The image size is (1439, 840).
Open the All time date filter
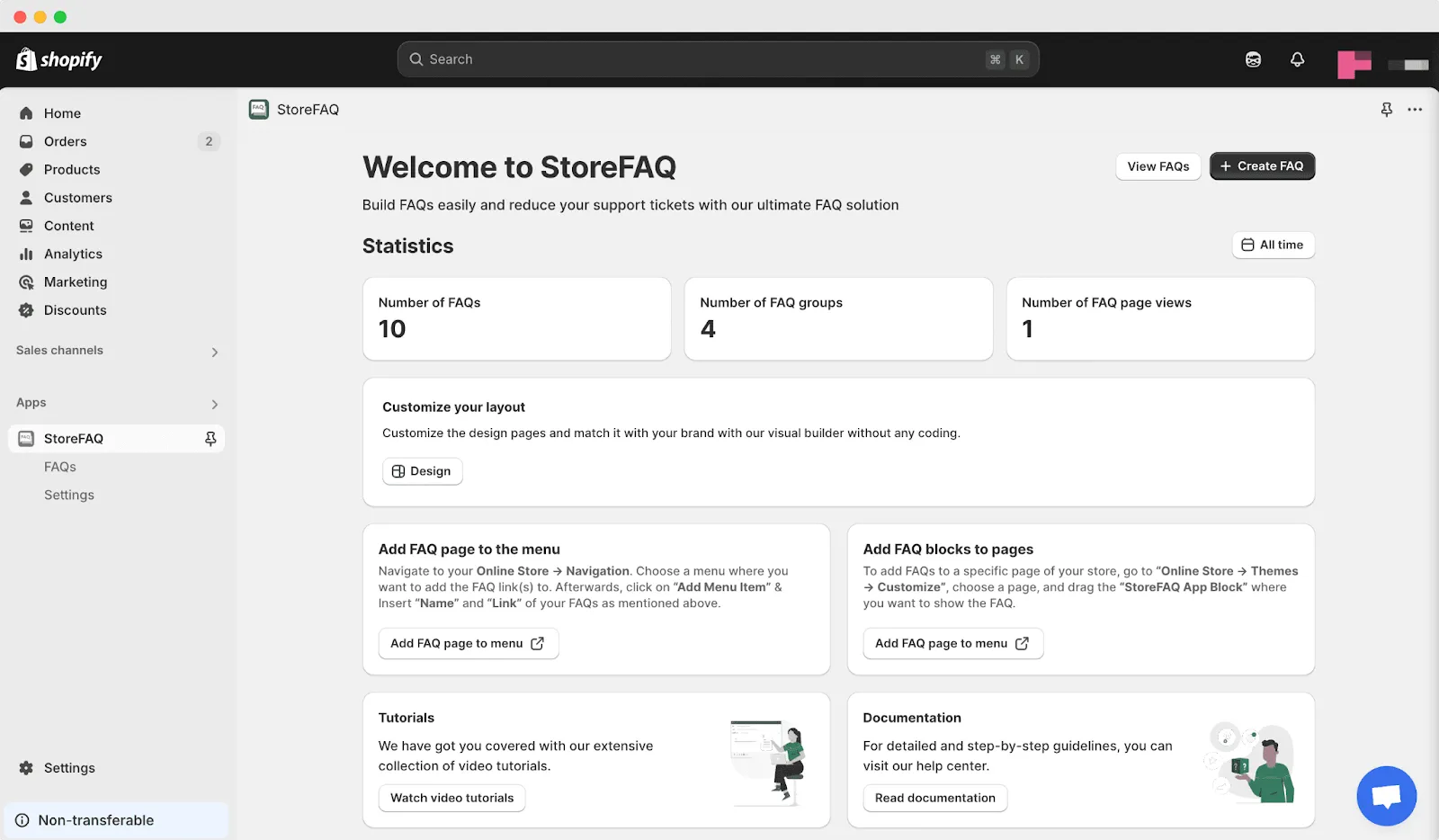tap(1273, 245)
